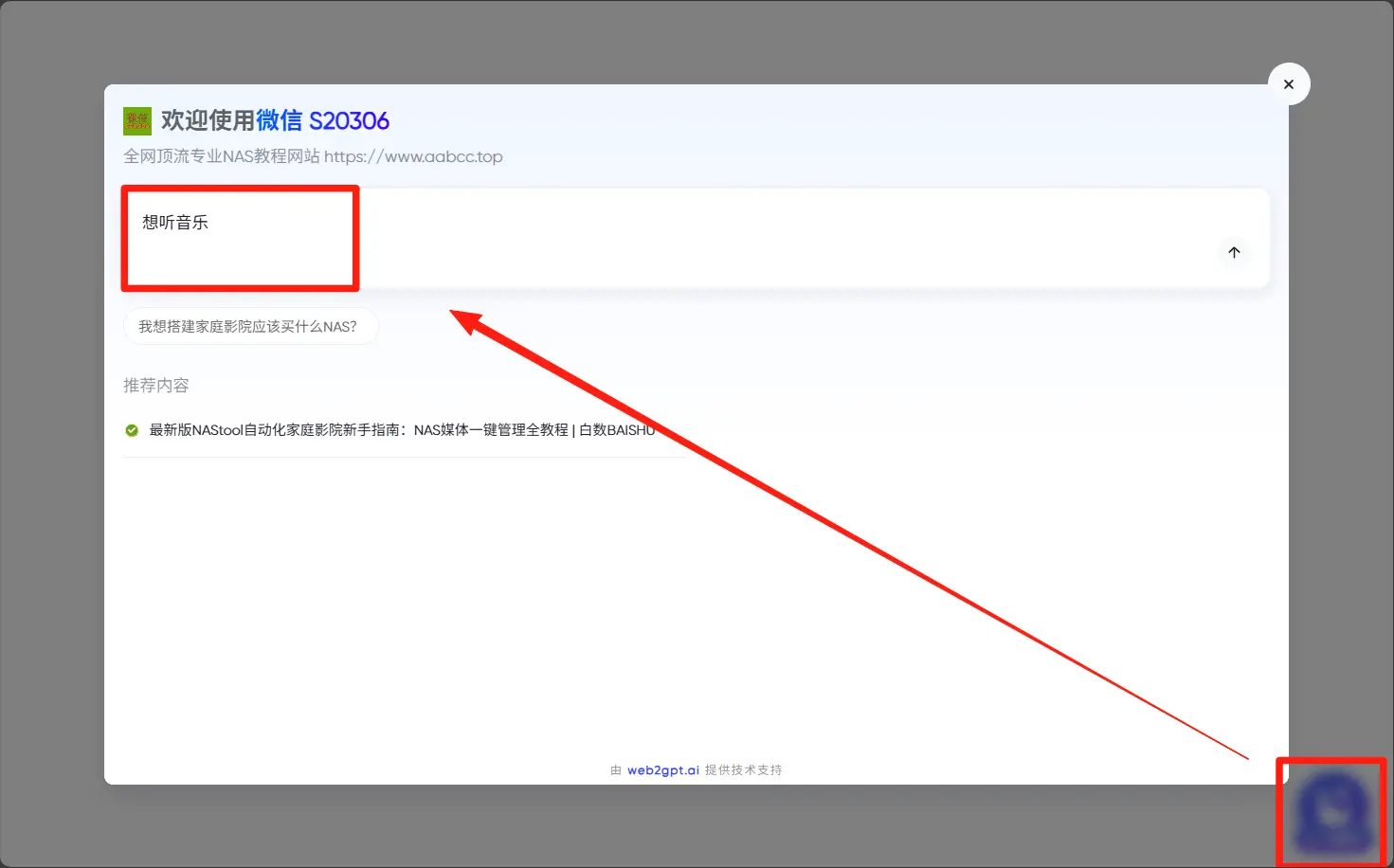Click the "全网顶流专业NAS教程网站" subtitle text
This screenshot has height=868, width=1394.
click(222, 157)
